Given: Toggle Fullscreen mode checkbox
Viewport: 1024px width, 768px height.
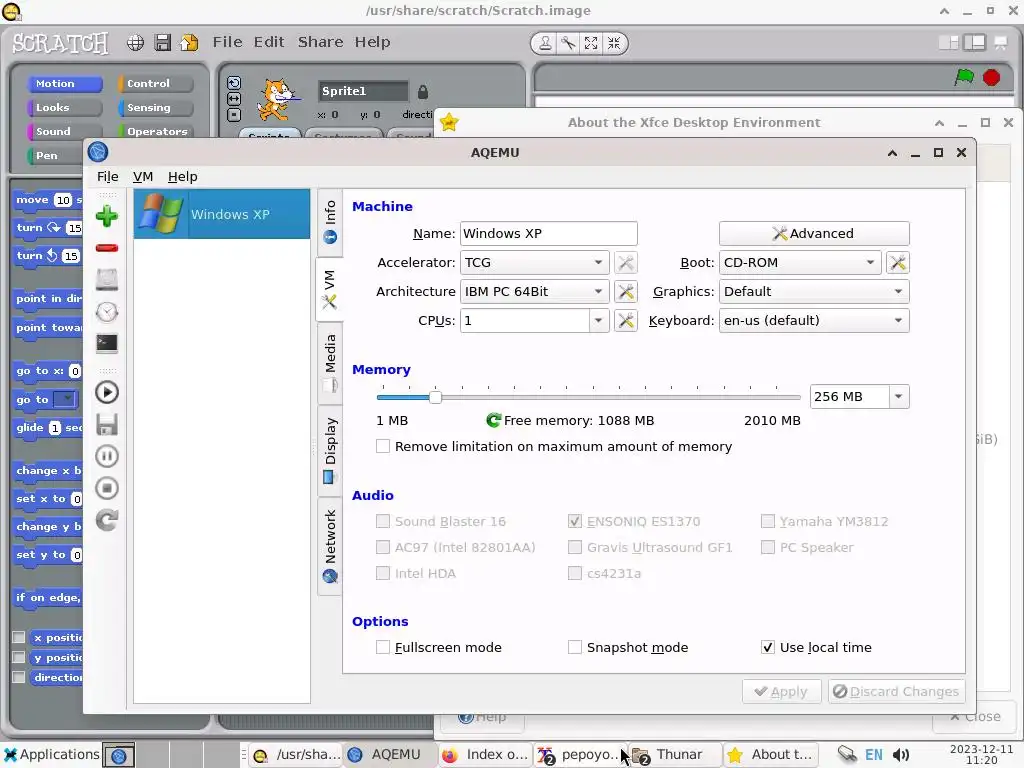Looking at the screenshot, I should [383, 647].
